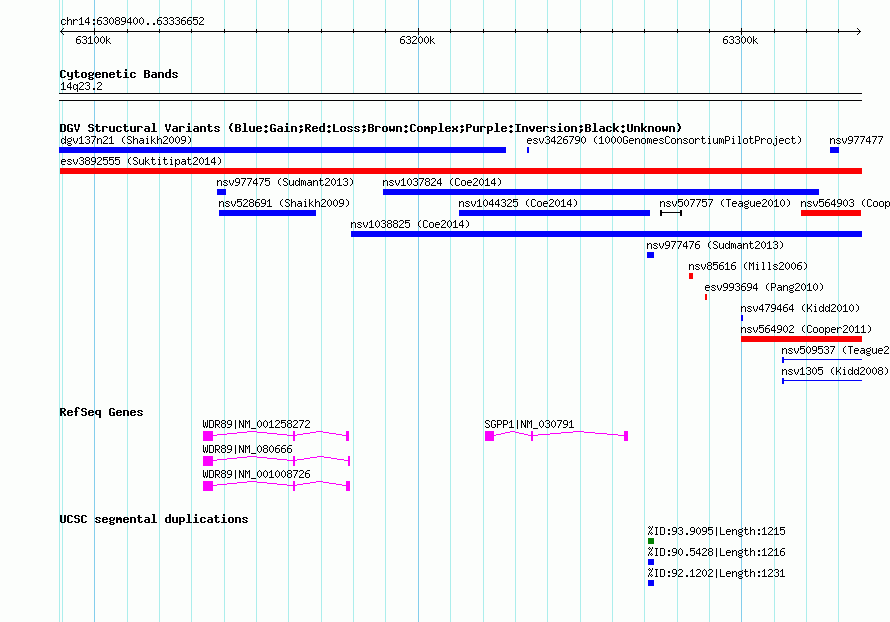The image size is (890, 622).
Task: Click the 14q23.2 cytogenetic band label
Action: (x=81, y=86)
